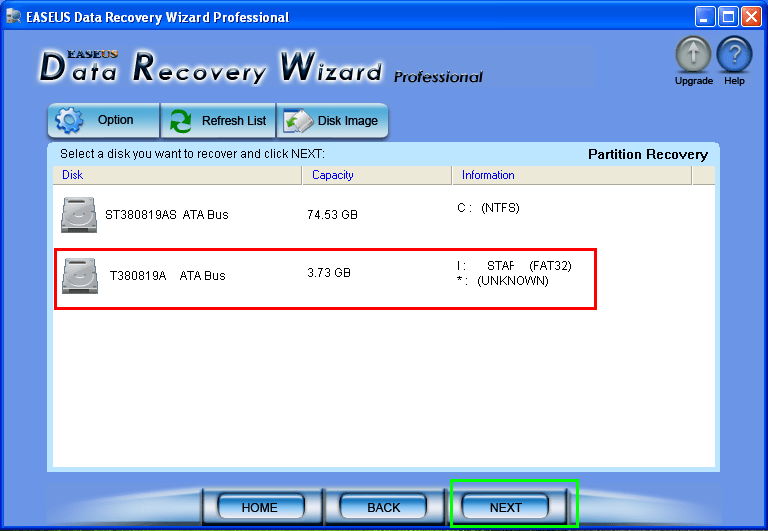
Task: Click the Partition Recovery heading
Action: pos(648,154)
